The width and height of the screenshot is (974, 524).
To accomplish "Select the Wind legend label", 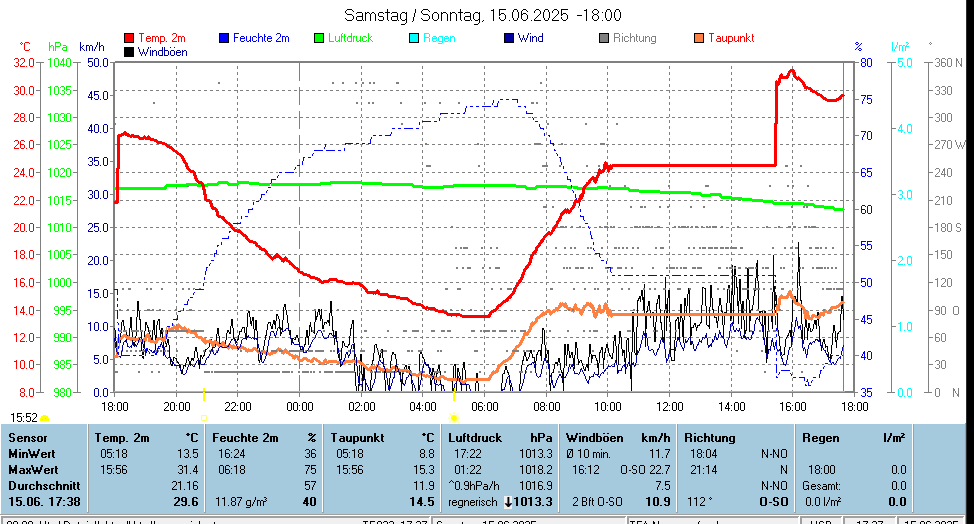I will pos(530,38).
